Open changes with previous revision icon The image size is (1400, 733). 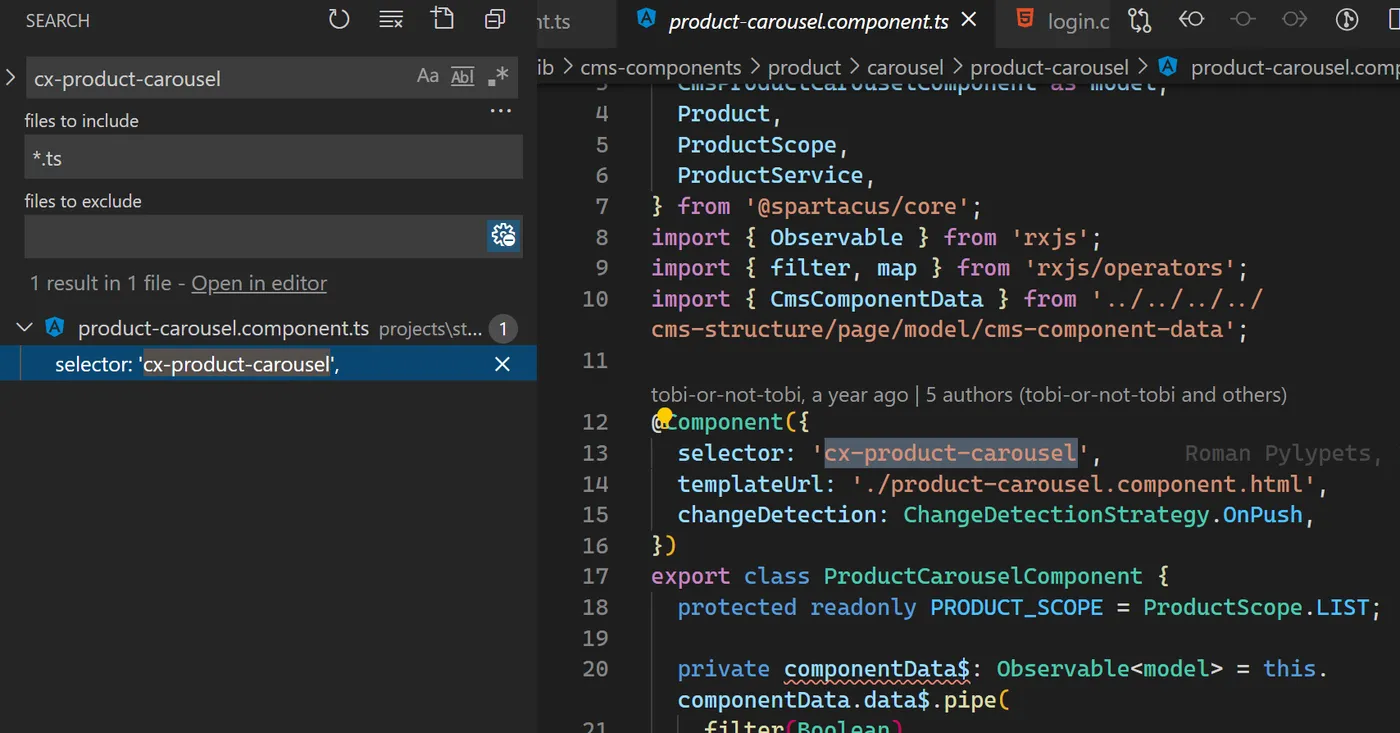tap(1191, 19)
